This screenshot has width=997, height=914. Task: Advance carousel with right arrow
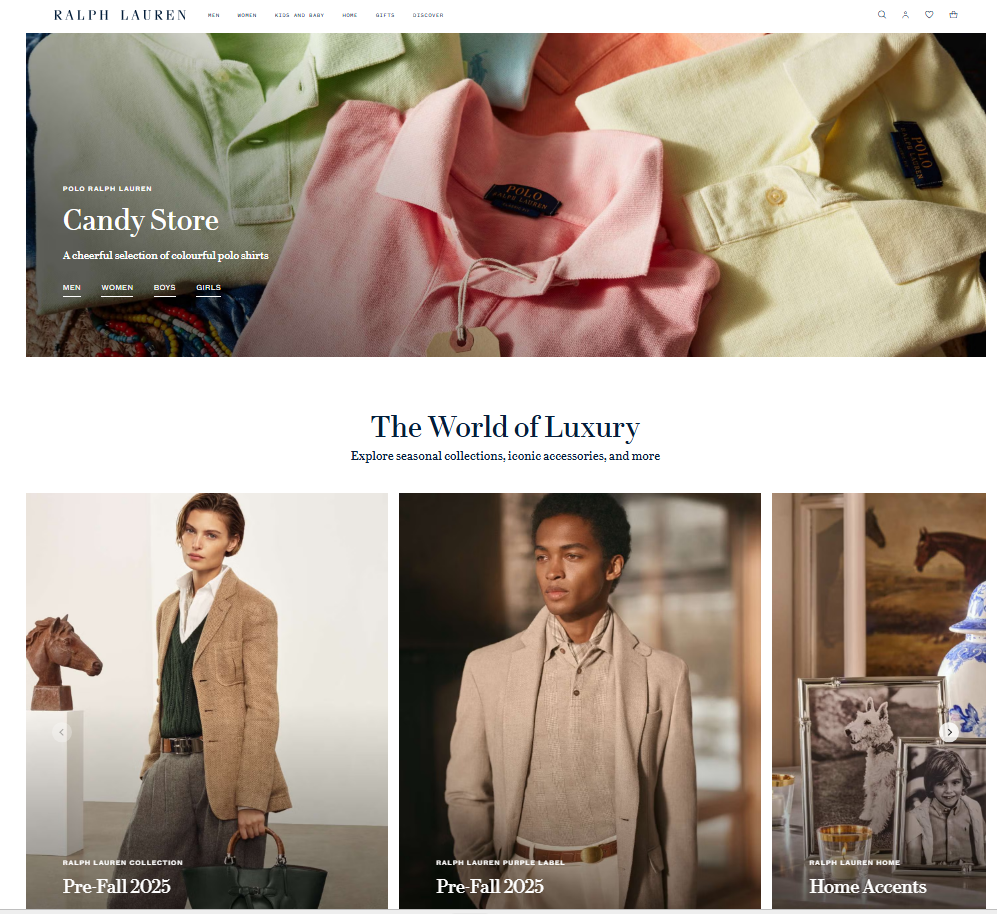click(x=949, y=732)
